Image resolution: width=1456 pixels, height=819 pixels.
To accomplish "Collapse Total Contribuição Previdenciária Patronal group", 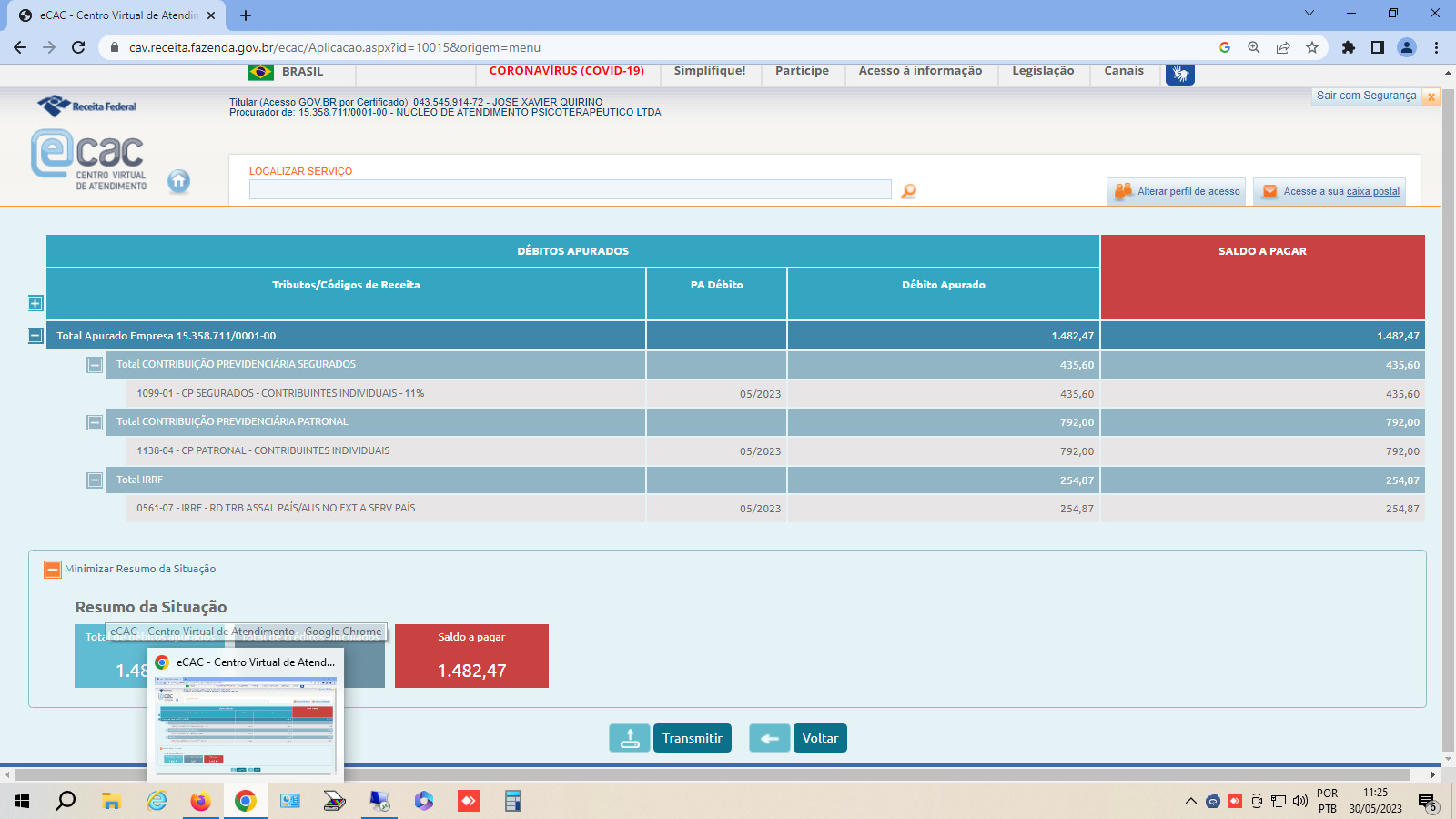I will 95,422.
